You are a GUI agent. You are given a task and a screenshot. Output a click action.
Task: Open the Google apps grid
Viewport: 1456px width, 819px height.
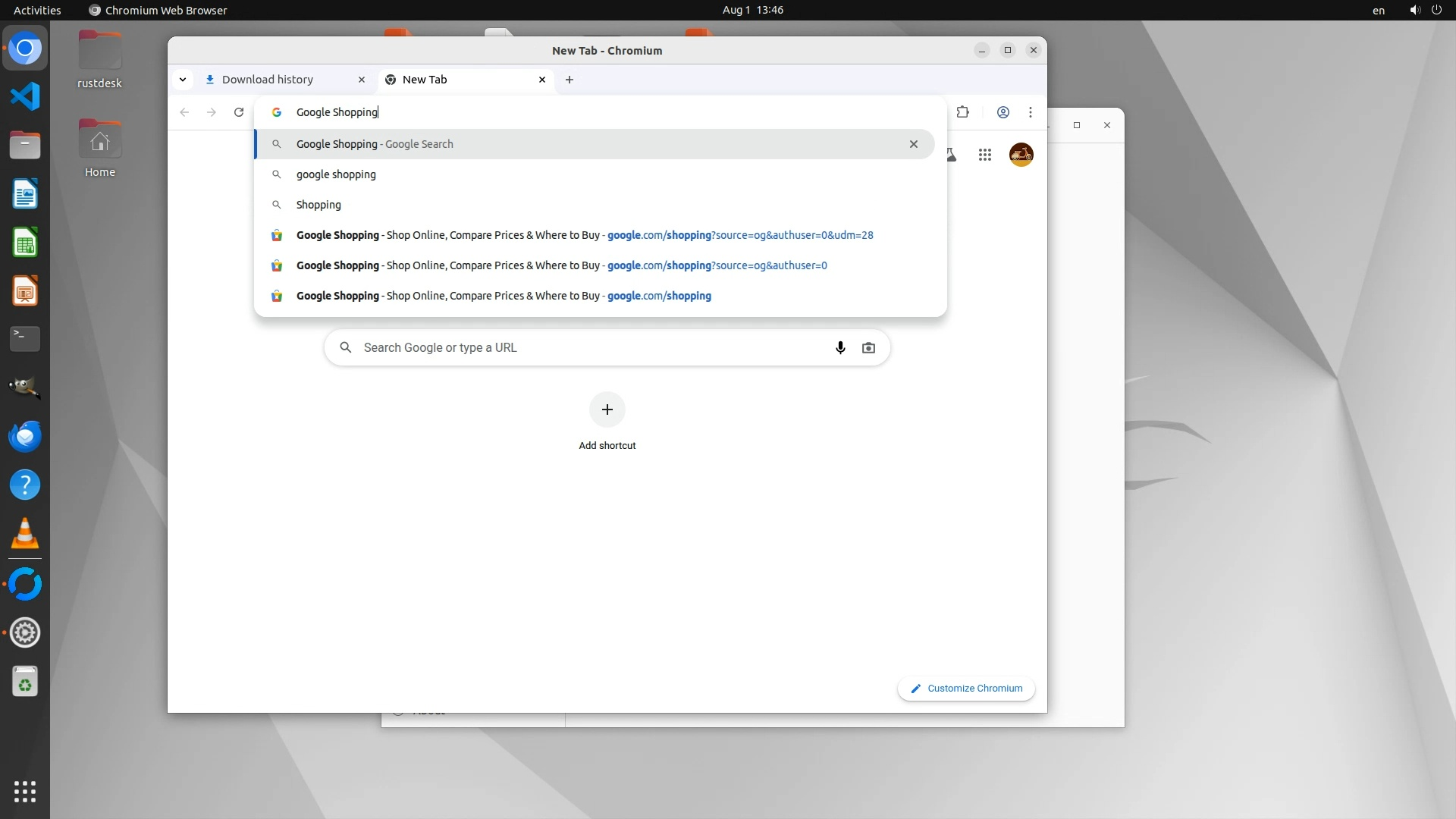click(985, 155)
